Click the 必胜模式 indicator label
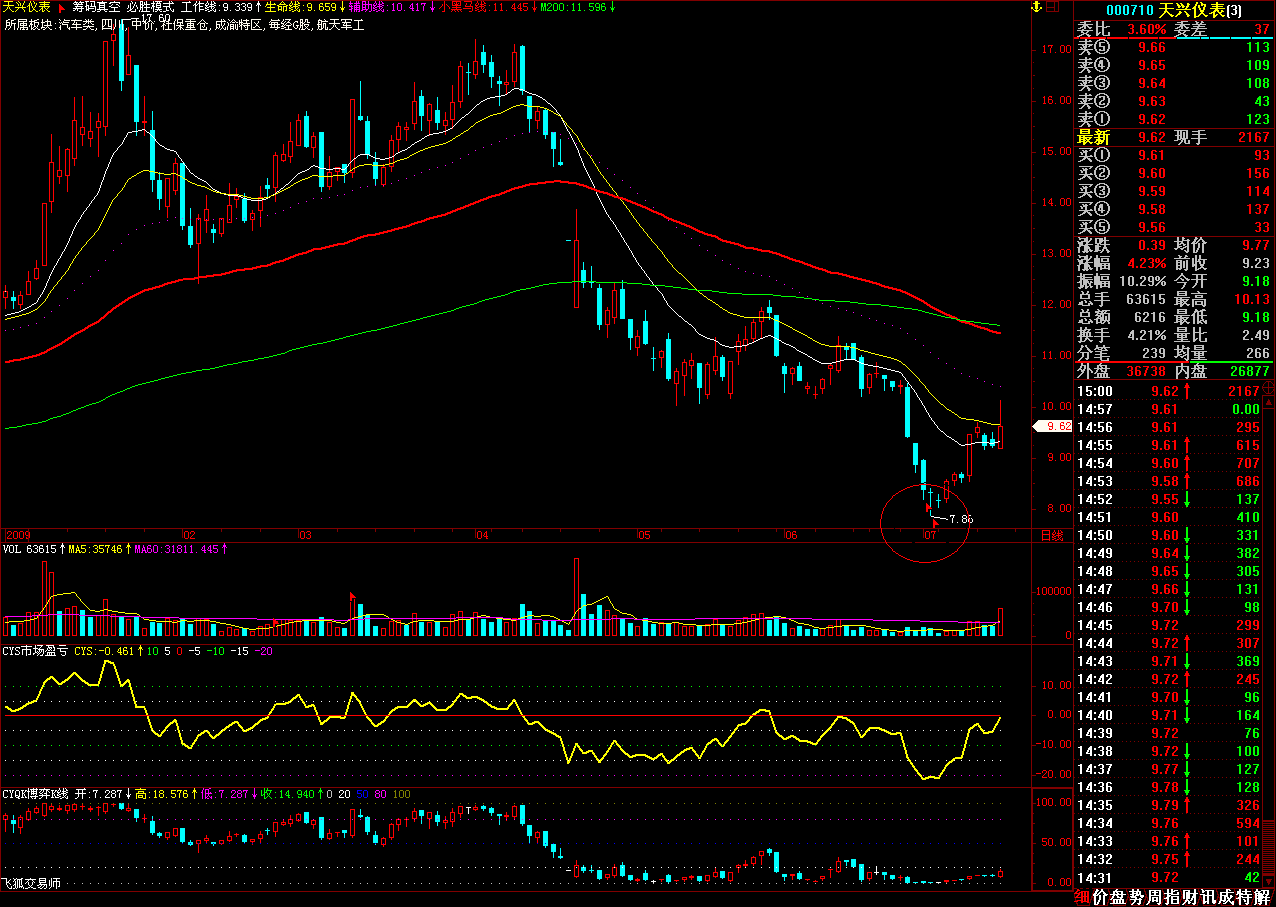This screenshot has height=907, width=1276. point(150,7)
